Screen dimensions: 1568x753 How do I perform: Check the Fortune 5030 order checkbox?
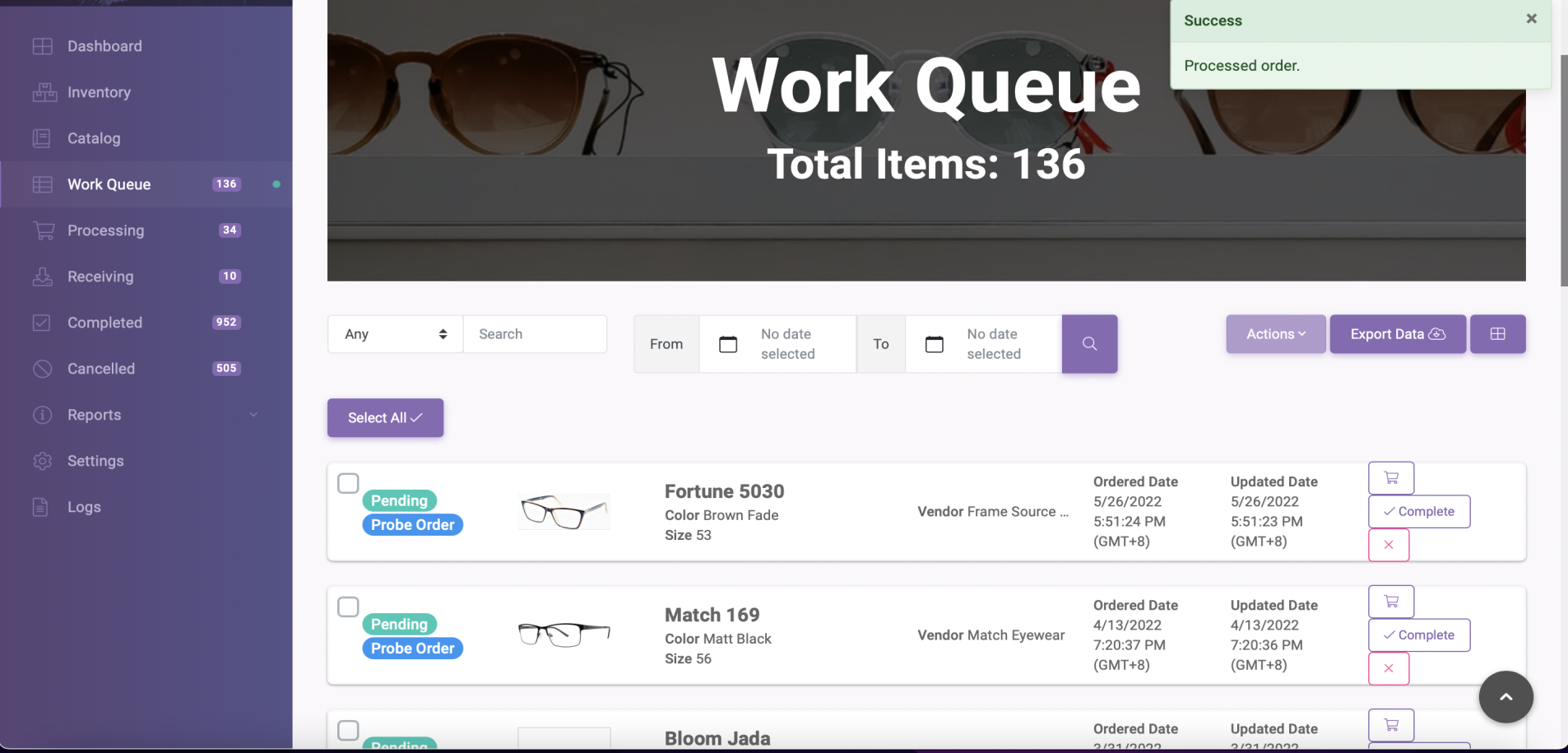click(x=349, y=483)
